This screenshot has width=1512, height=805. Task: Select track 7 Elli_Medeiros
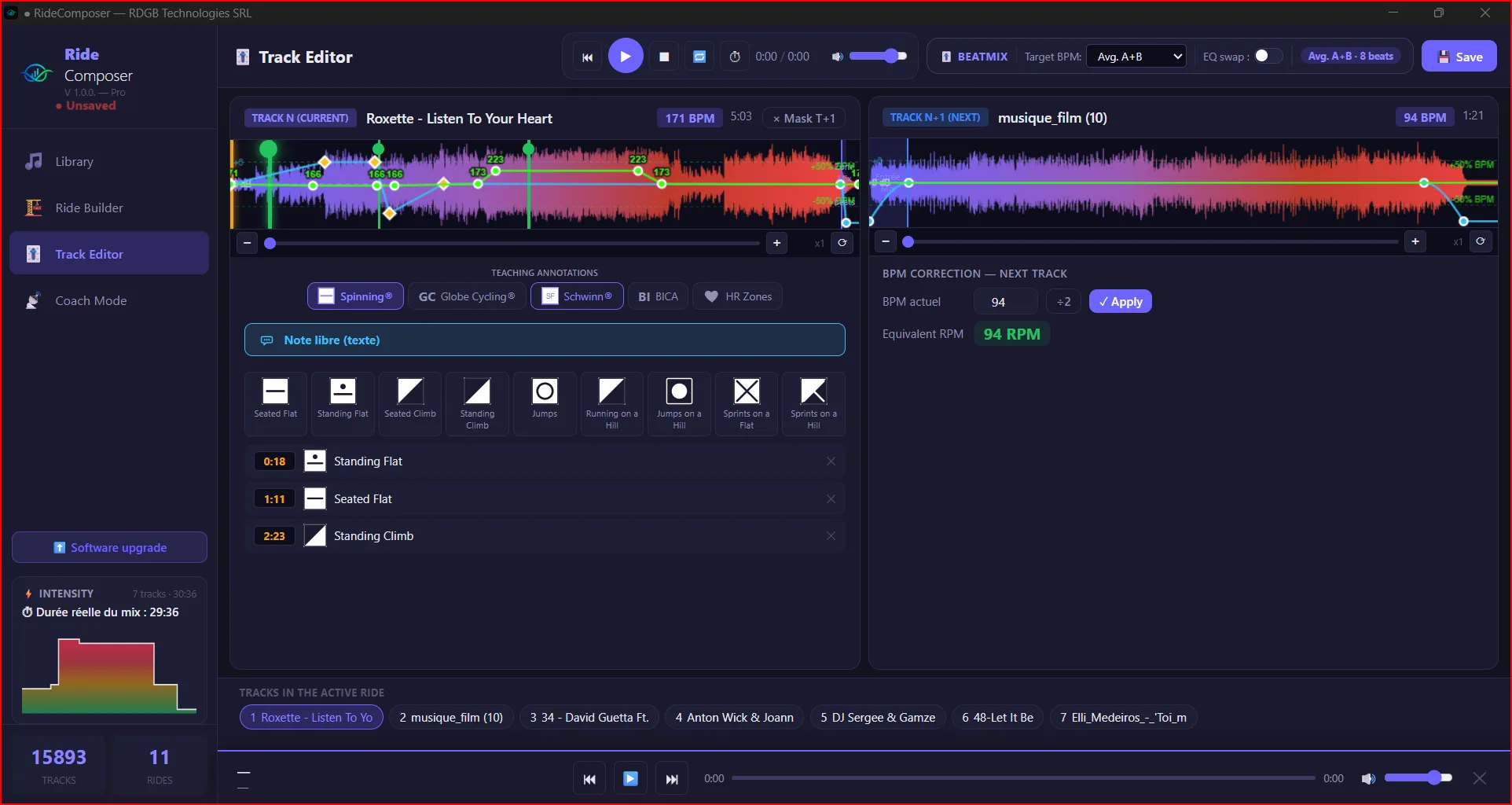[x=1123, y=717]
